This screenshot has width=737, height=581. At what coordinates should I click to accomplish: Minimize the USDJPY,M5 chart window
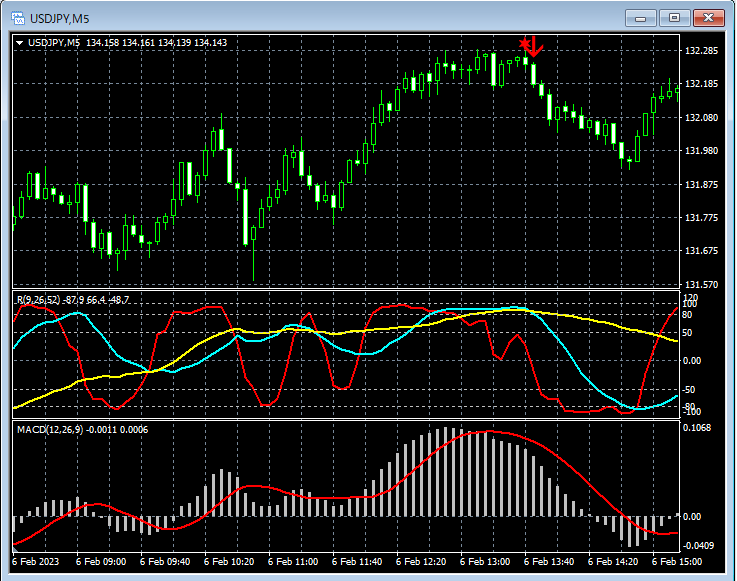(x=640, y=18)
